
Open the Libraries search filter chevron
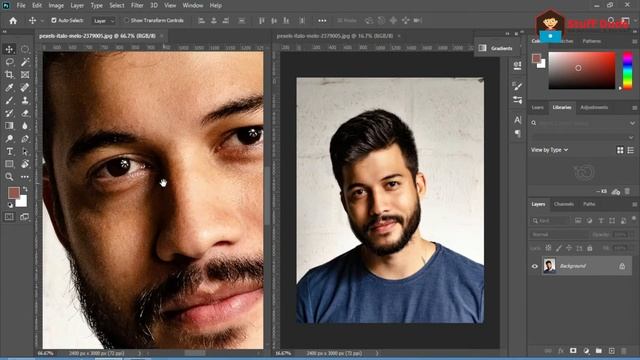(632, 123)
